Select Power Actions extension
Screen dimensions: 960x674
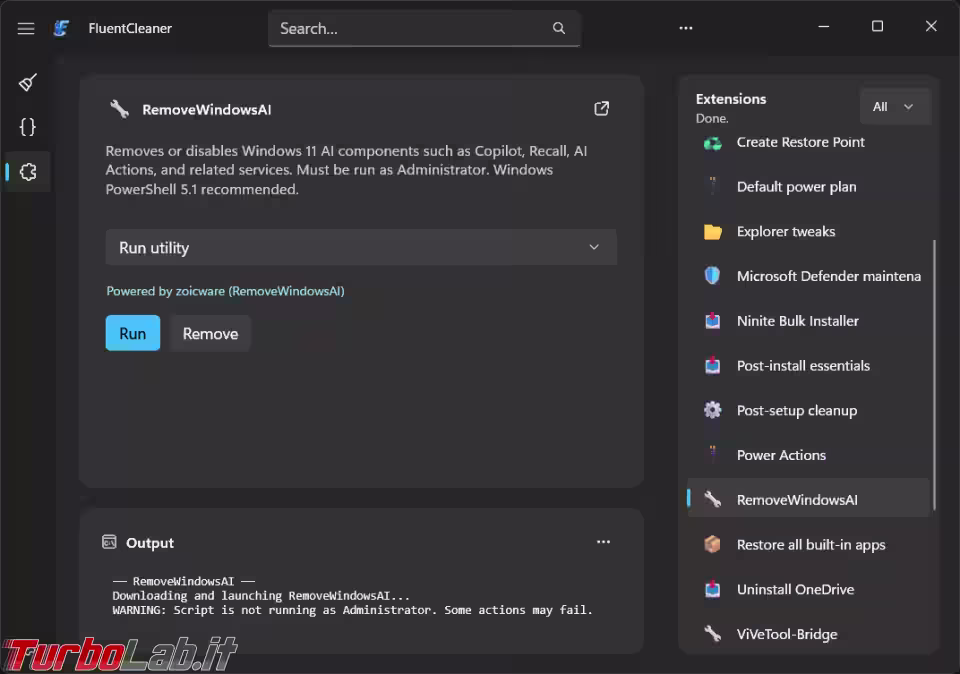pos(809,455)
